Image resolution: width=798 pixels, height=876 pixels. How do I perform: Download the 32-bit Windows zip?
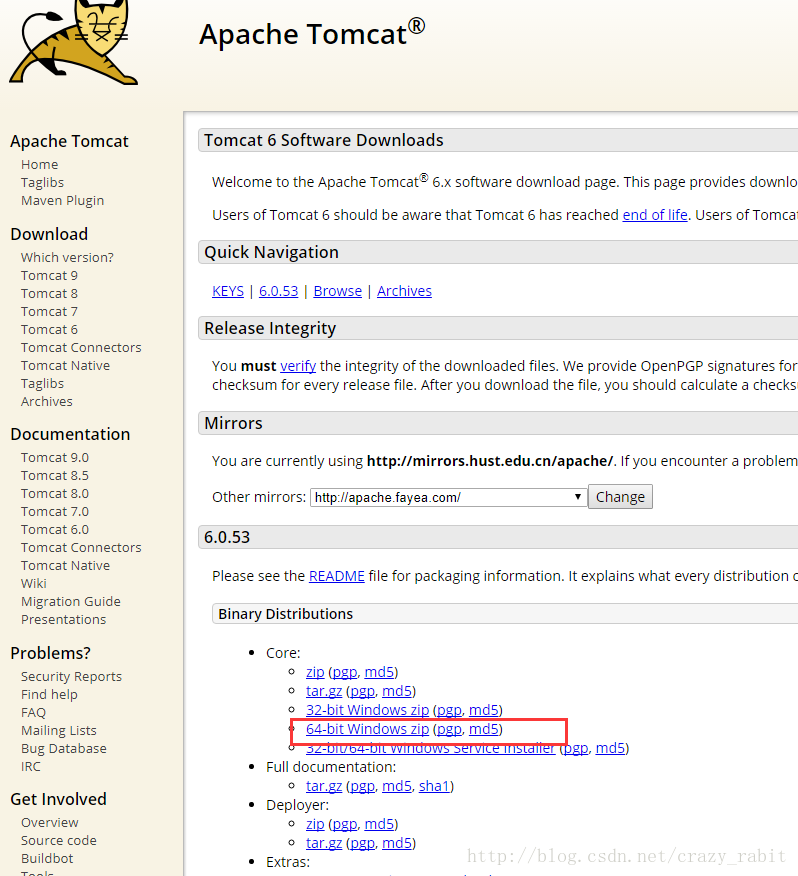[367, 710]
